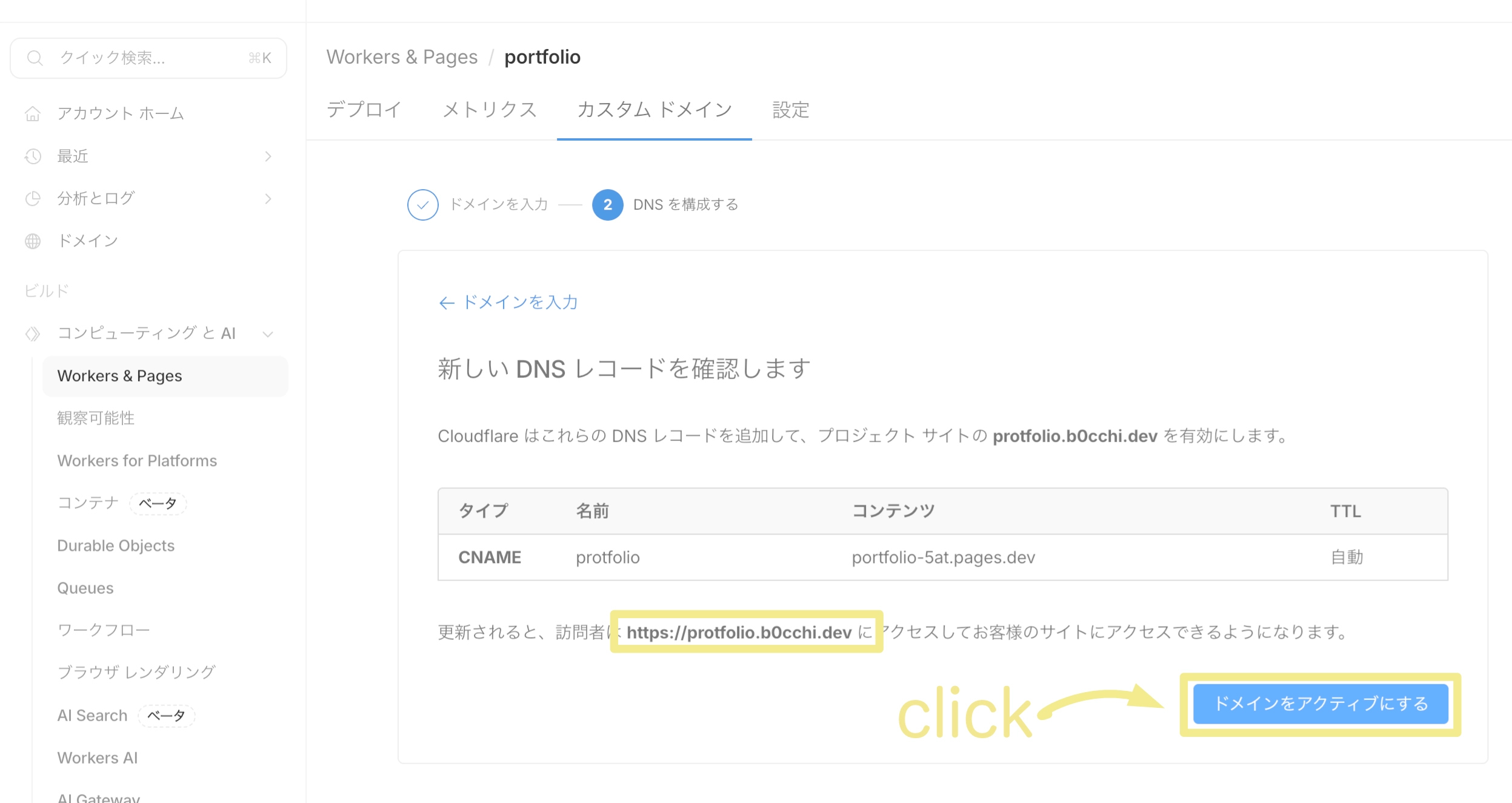Click the globe icon next to ドメイン

(x=33, y=240)
